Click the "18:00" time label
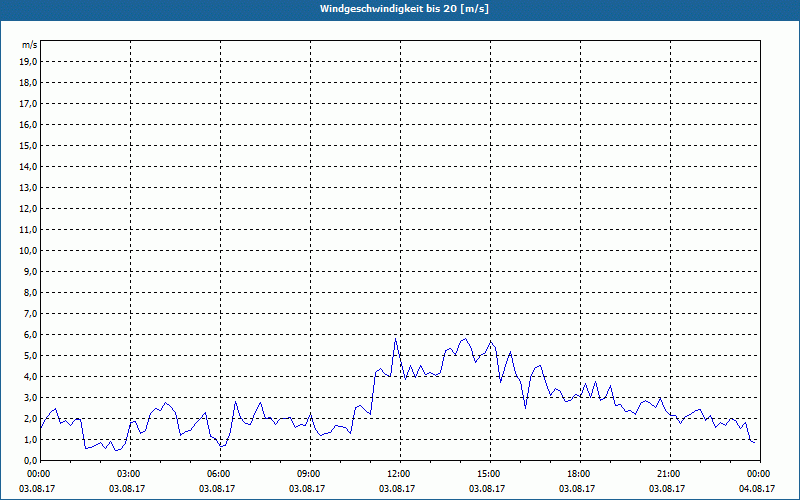This screenshot has width=800, height=500. coord(581,474)
